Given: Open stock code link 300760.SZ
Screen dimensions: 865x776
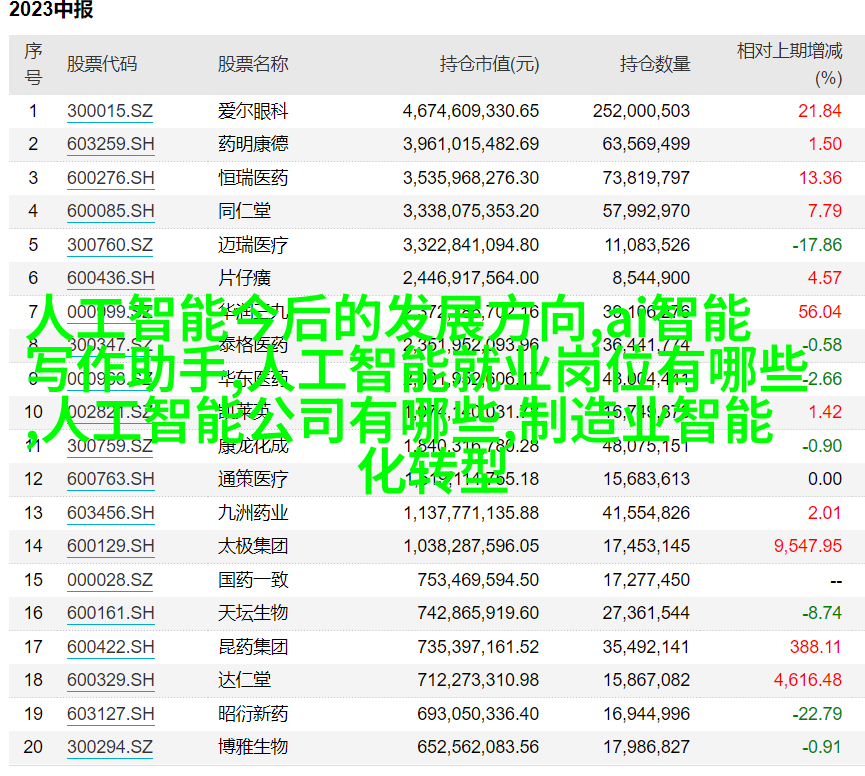Looking at the screenshot, I should tap(110, 245).
